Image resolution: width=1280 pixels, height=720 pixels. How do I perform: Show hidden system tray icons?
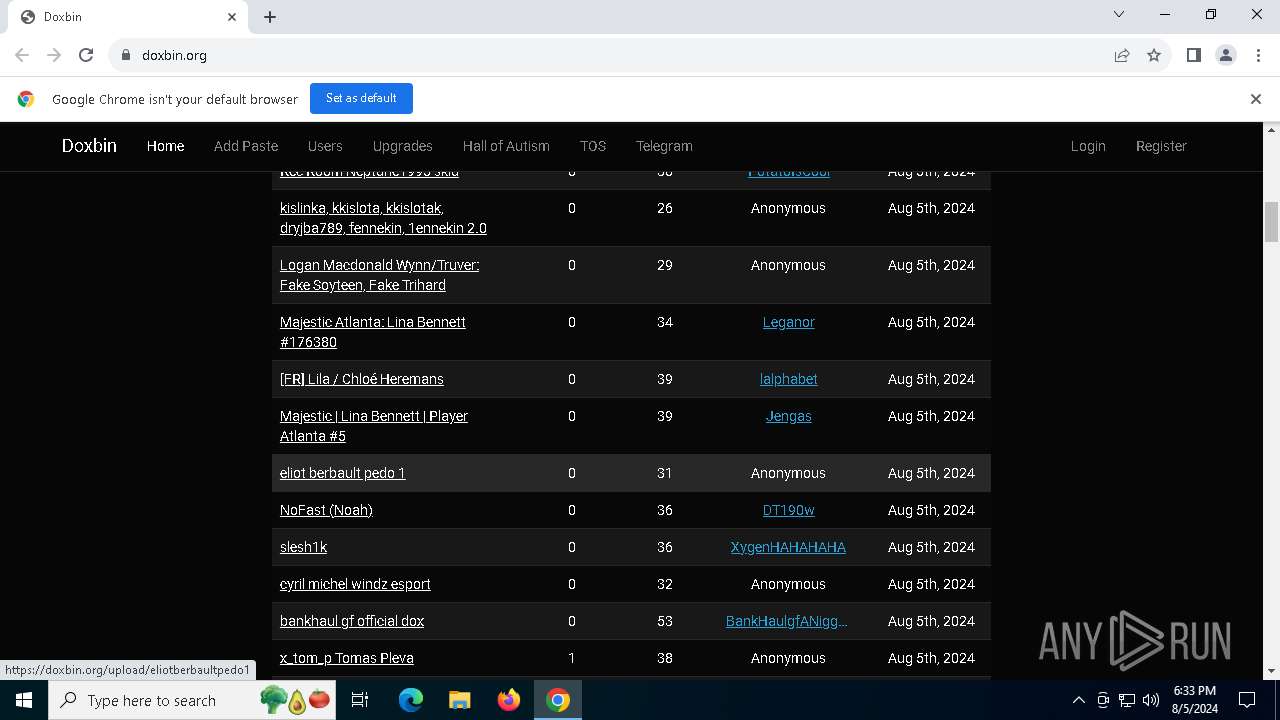tap(1079, 700)
